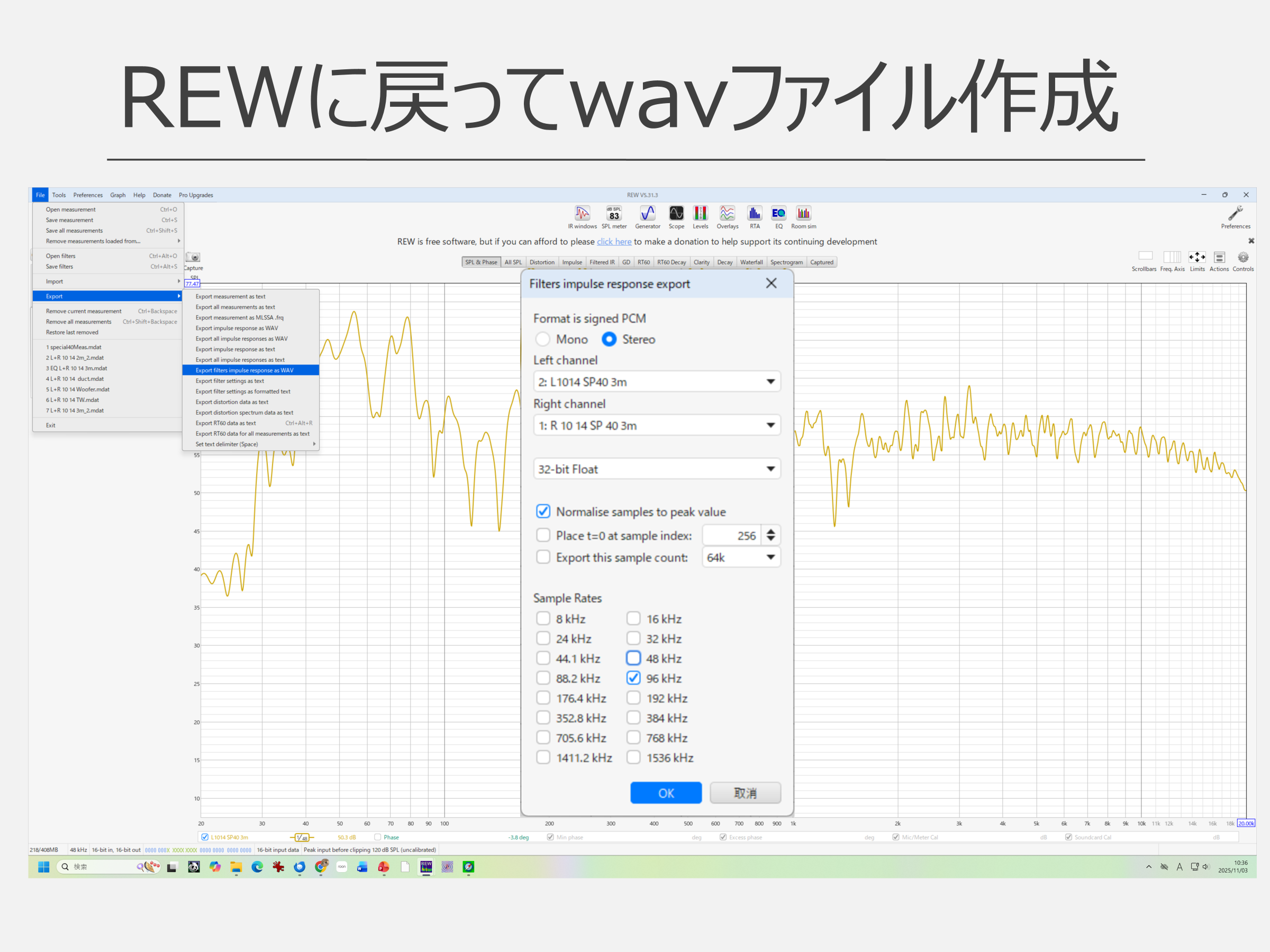
Task: Follow the click here donation link
Action: click(x=614, y=242)
